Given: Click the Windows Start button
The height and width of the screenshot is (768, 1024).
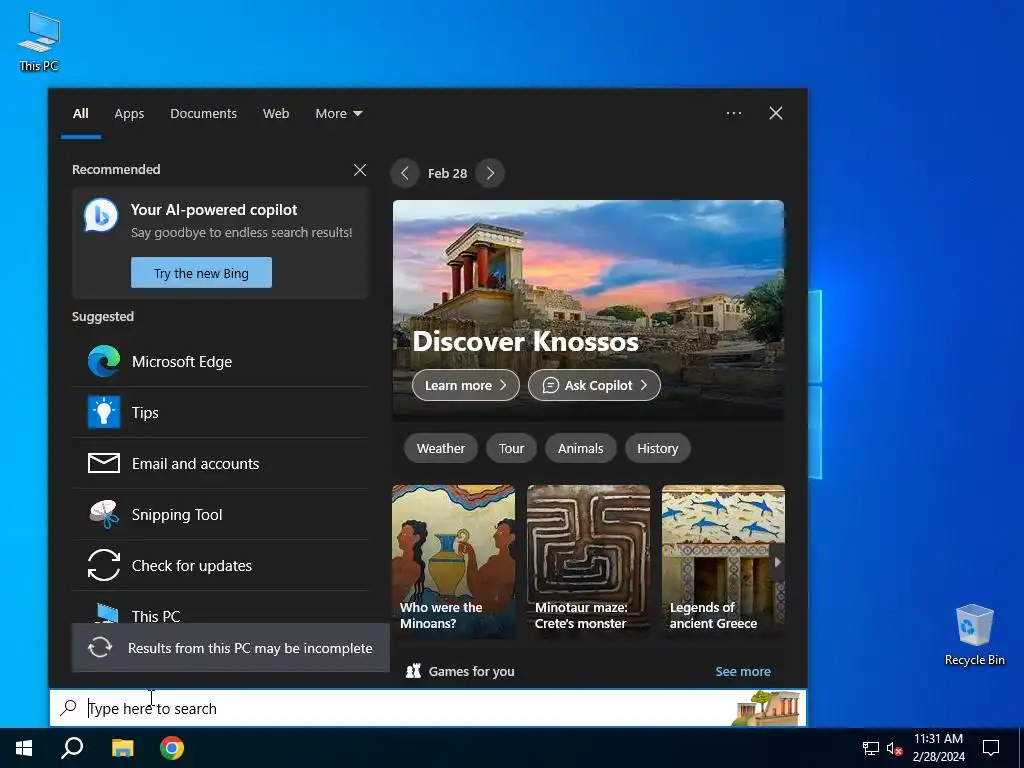Looking at the screenshot, I should click(24, 748).
